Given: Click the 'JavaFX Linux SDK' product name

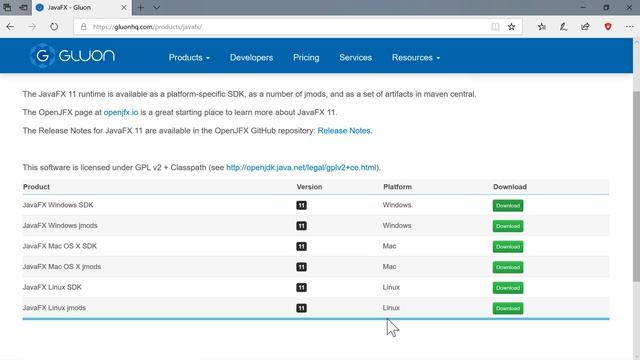Looking at the screenshot, I should click(52, 287).
